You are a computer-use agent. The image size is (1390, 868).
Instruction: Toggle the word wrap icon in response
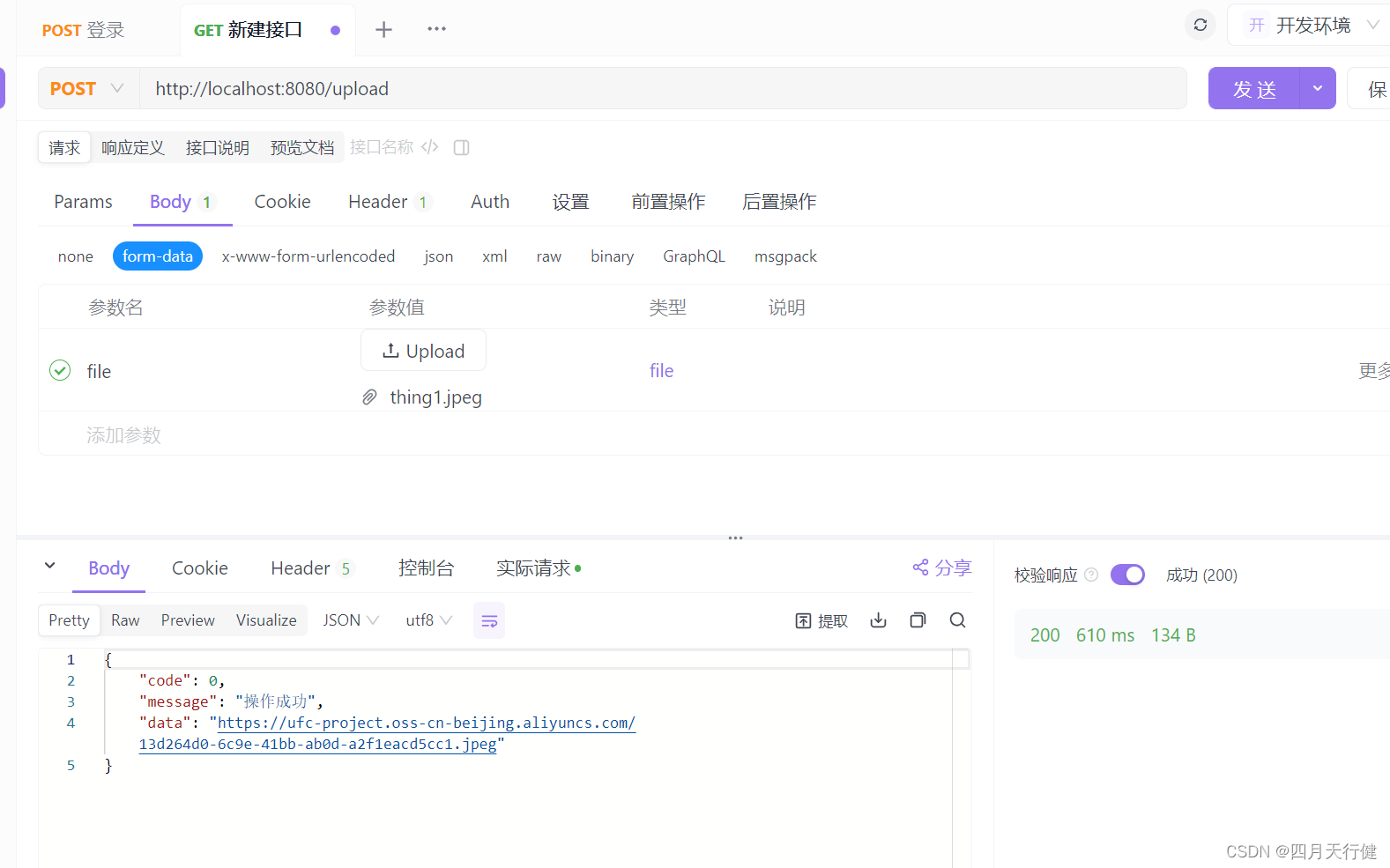pyautogui.click(x=489, y=621)
